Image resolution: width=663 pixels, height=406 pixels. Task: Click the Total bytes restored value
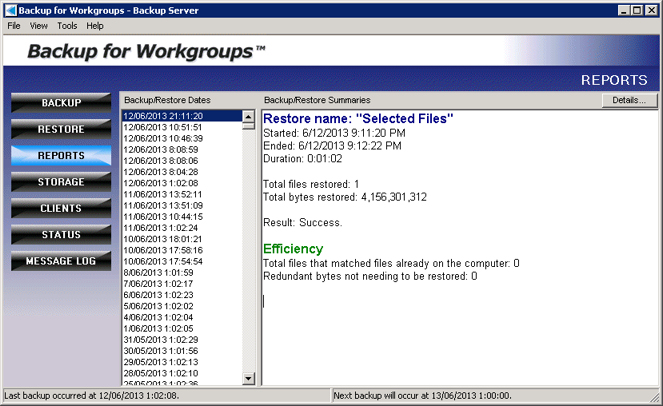(x=394, y=197)
